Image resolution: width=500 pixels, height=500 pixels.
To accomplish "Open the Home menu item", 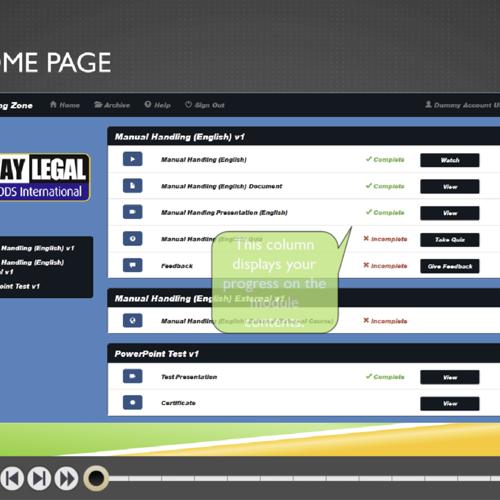I will [65, 105].
